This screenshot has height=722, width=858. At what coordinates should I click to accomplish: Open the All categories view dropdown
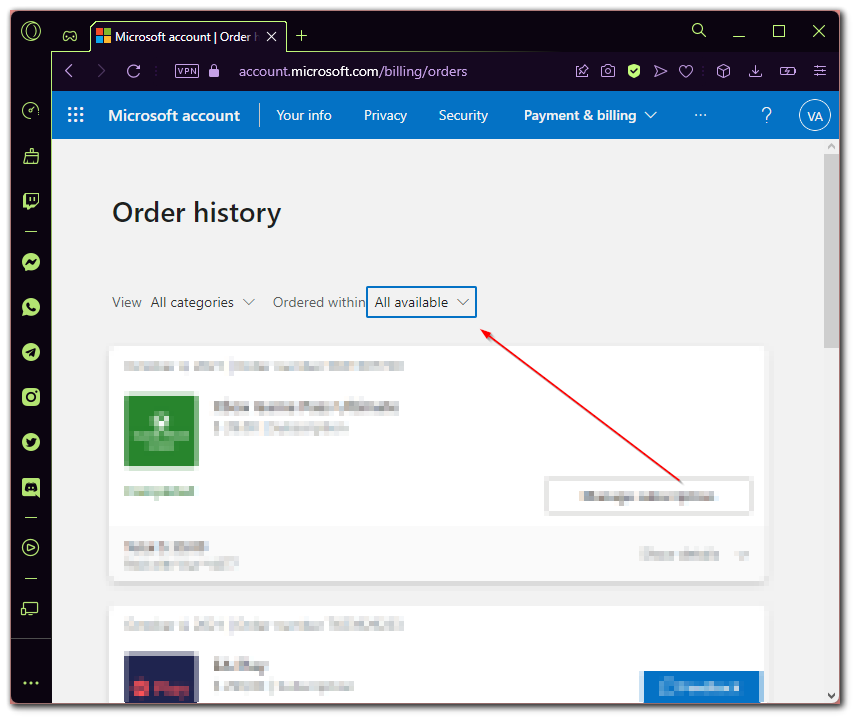point(203,302)
